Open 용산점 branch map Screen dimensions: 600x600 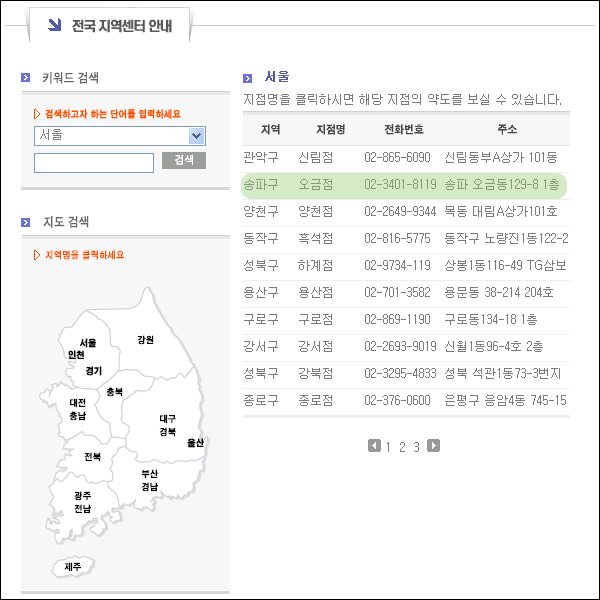tap(316, 292)
